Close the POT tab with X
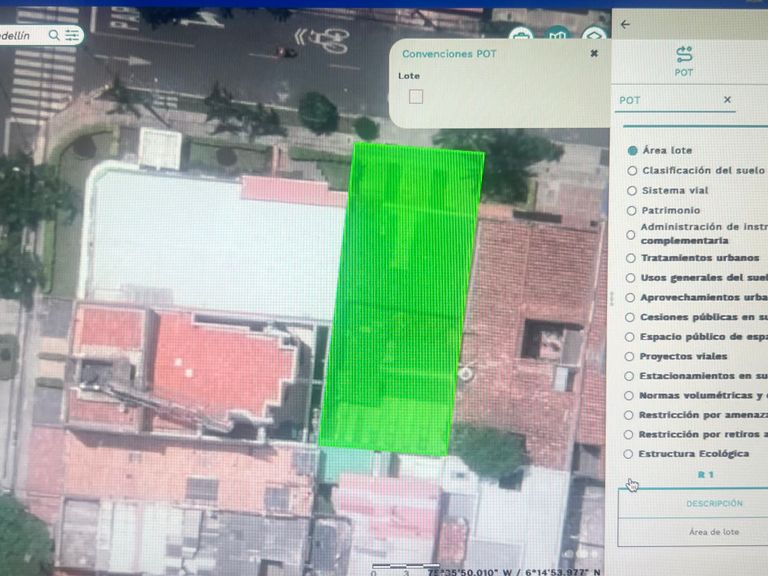Image resolution: width=768 pixels, height=576 pixels. [x=727, y=100]
